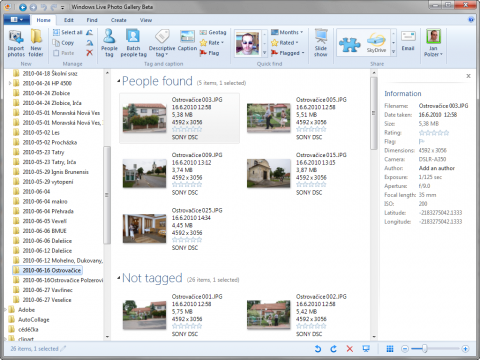Select thumbnail Ostrovačice005.JPG

coord(269,118)
